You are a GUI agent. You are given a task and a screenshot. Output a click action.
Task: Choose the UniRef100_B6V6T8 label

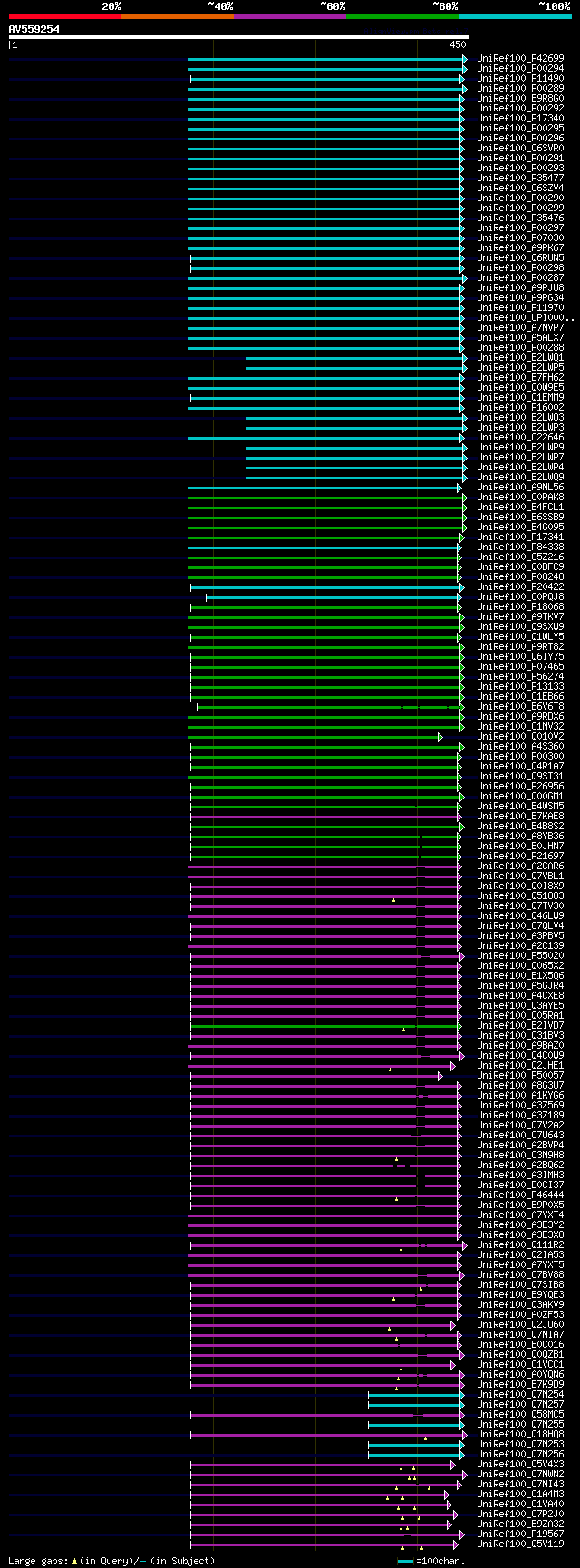click(x=520, y=707)
